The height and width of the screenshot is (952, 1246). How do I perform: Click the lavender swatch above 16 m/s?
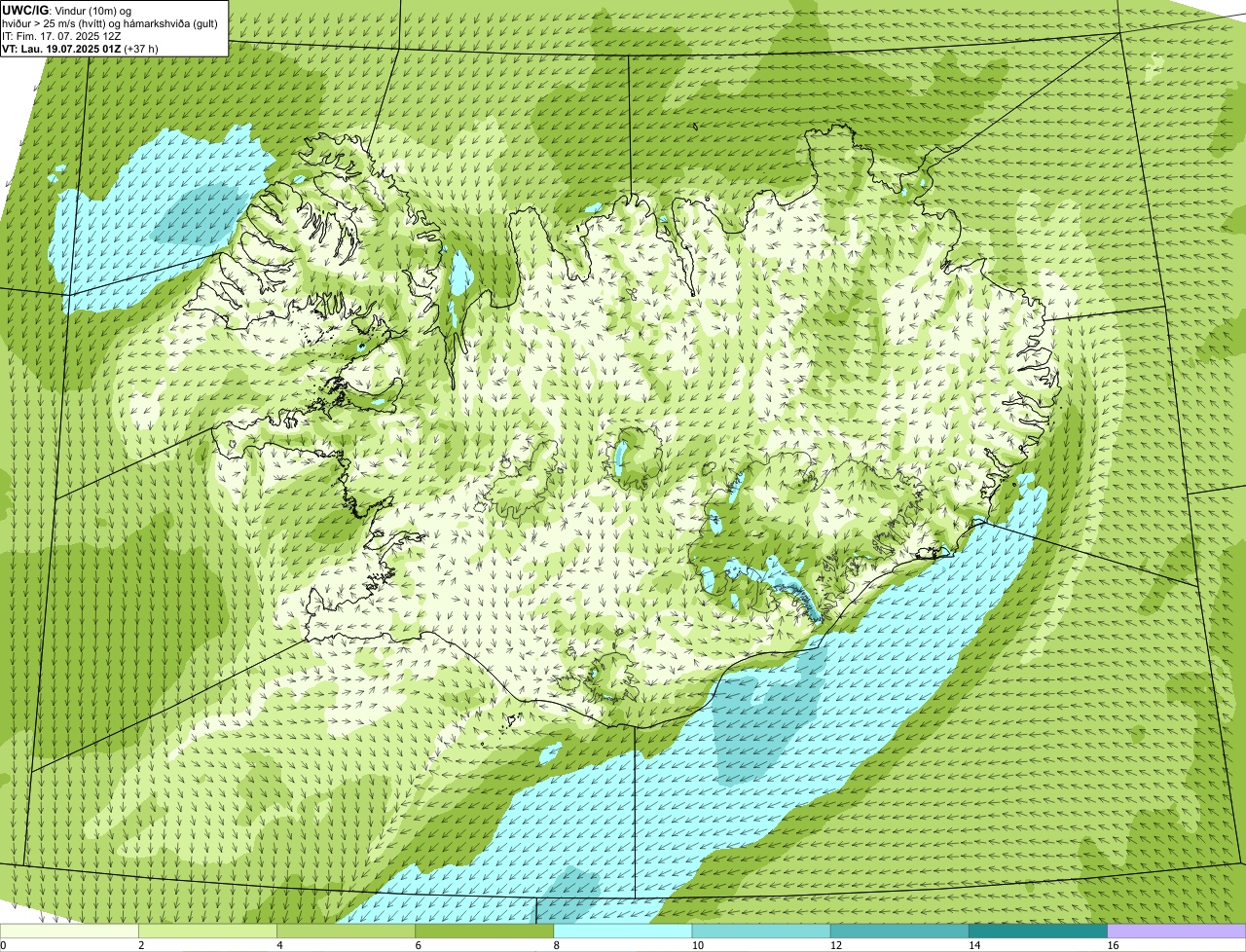pyautogui.click(x=1177, y=932)
